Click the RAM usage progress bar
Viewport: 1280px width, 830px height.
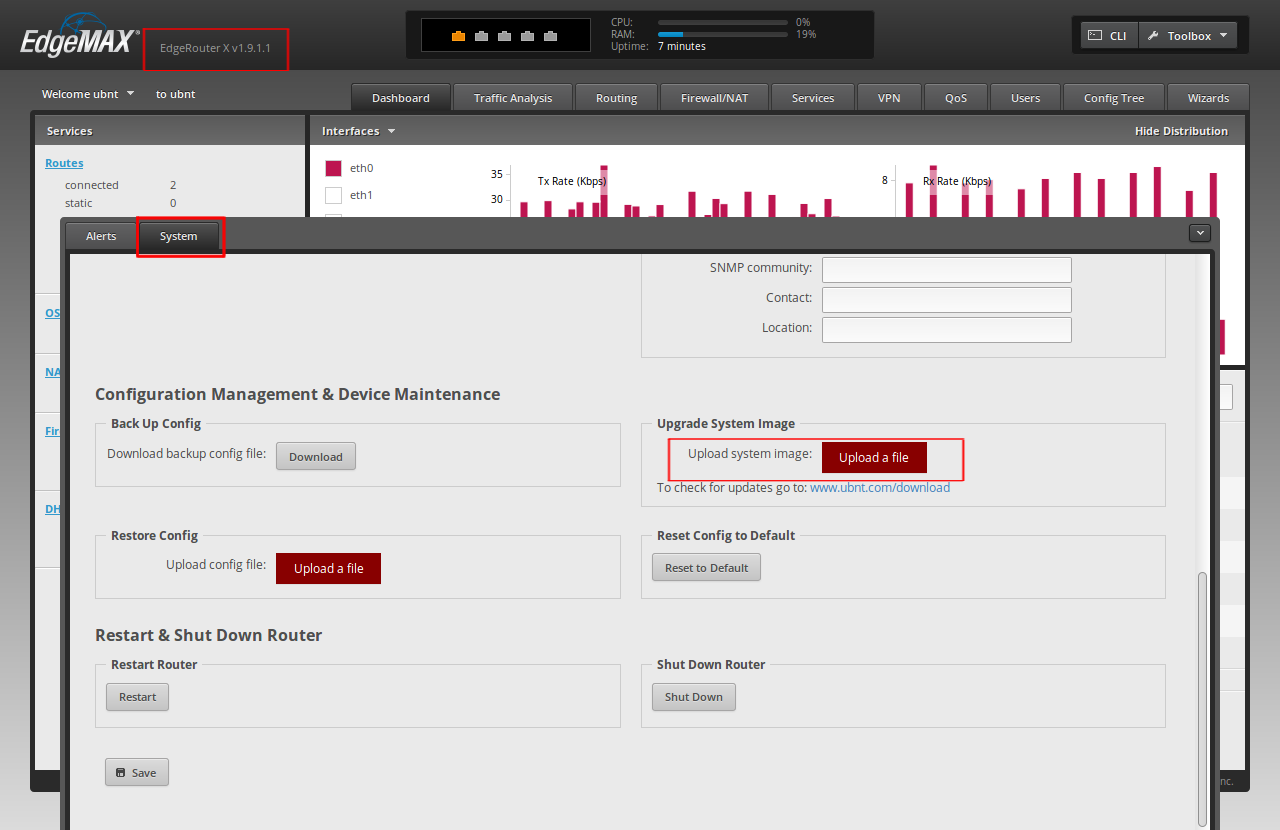(x=722, y=34)
